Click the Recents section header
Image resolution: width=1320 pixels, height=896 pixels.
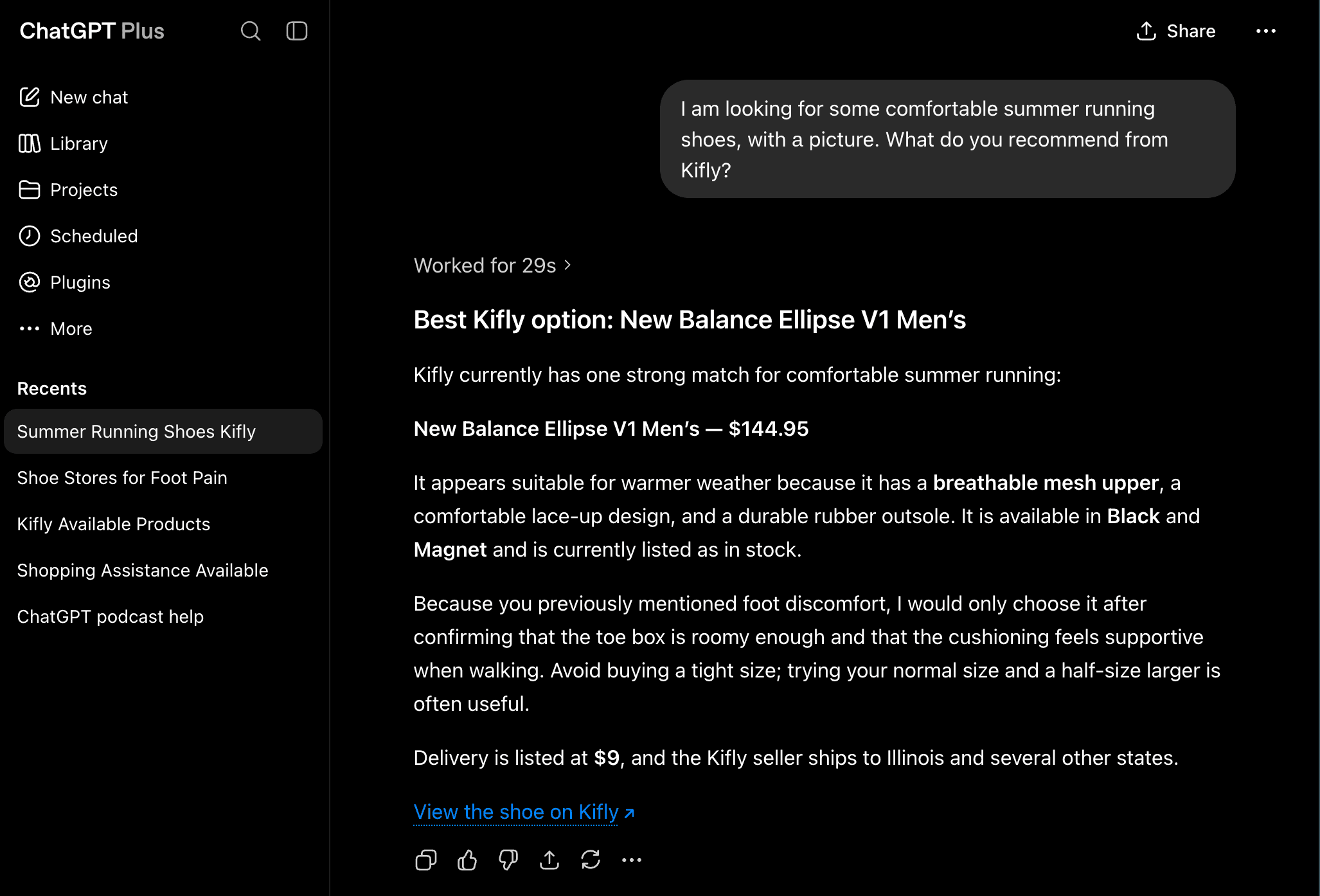click(51, 388)
